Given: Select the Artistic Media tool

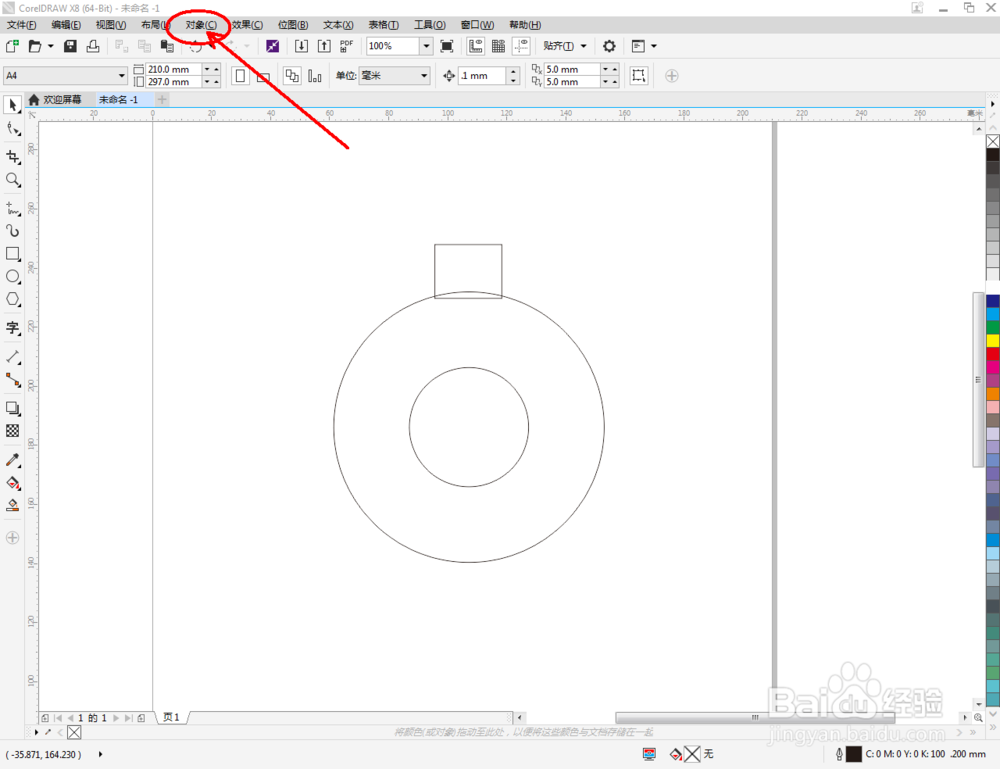Looking at the screenshot, I should [x=13, y=231].
